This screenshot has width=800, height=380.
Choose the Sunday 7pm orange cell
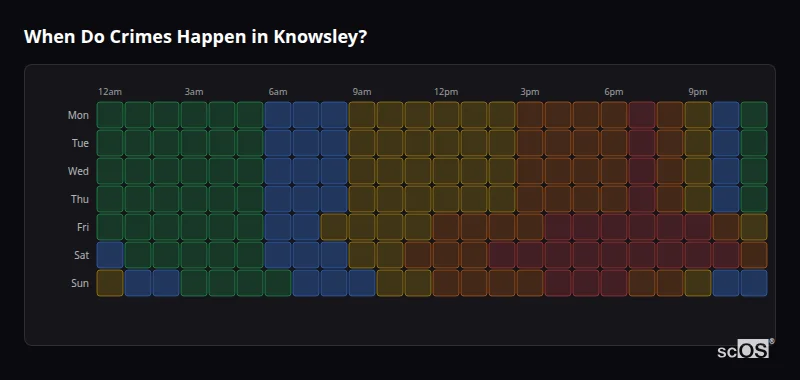(642, 283)
